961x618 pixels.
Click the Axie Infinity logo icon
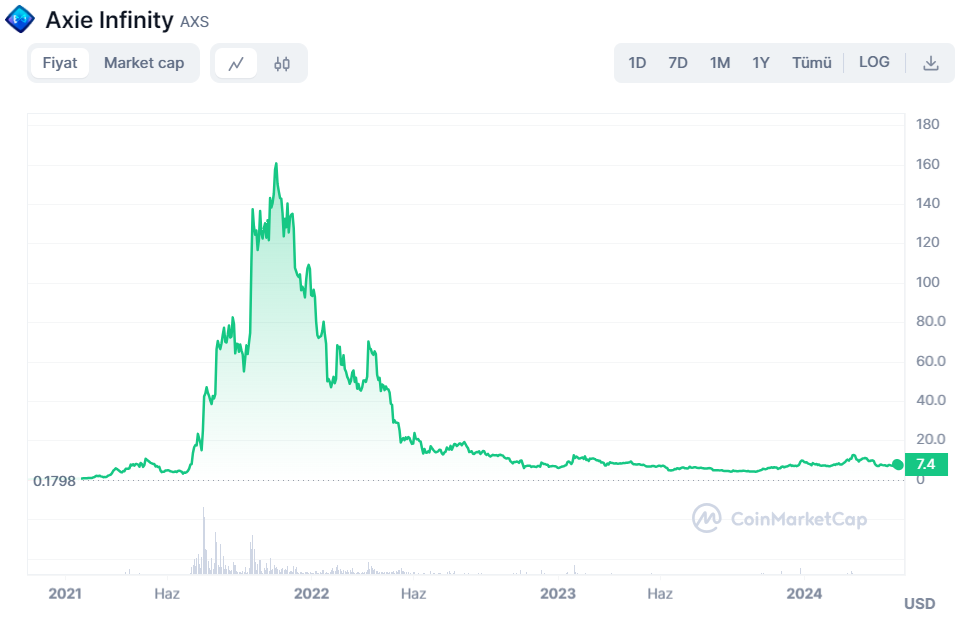(20, 19)
